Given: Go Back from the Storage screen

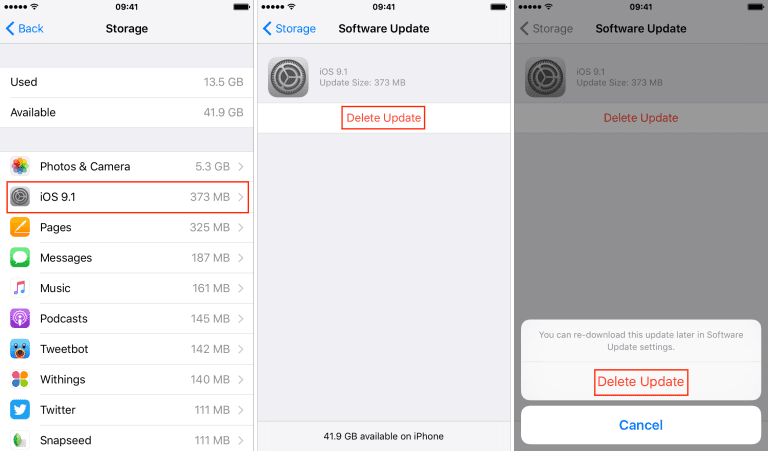Looking at the screenshot, I should [x=24, y=28].
